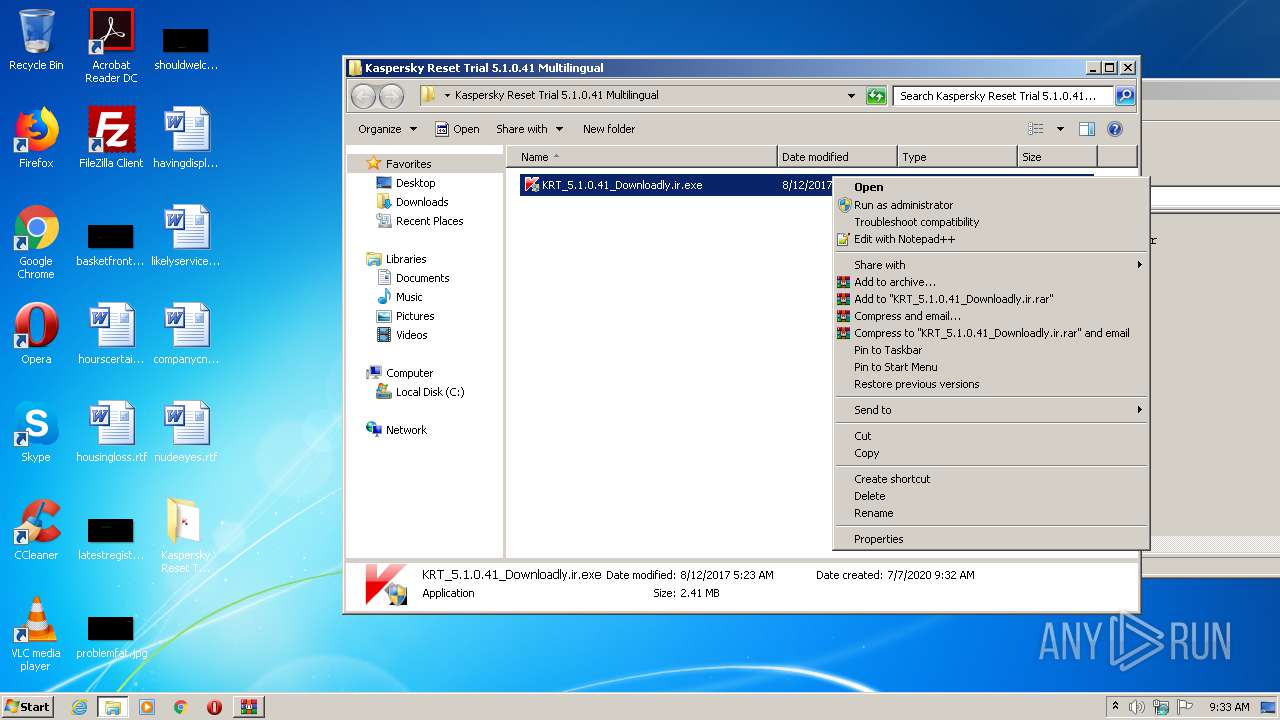Click New folder toolbar button
Viewport: 1280px width, 720px height.
pos(609,129)
